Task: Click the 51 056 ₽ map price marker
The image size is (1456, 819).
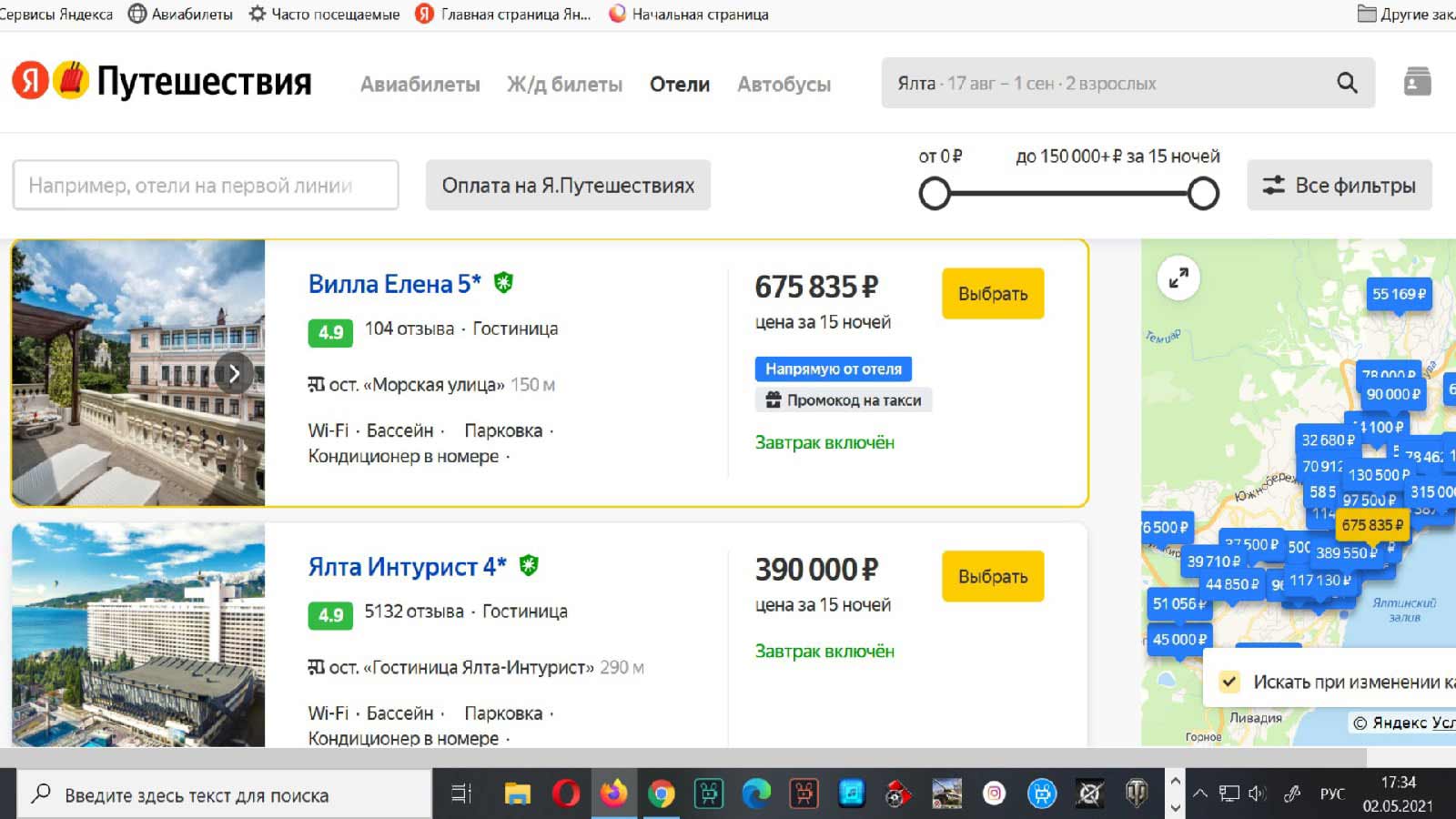Action: click(x=1178, y=603)
